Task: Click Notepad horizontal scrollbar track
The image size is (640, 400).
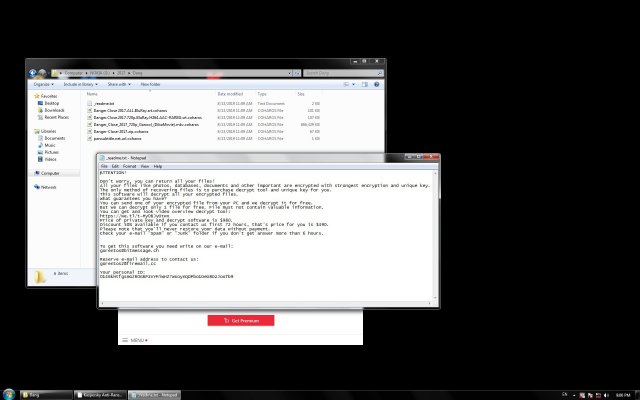Action: pyautogui.click(x=266, y=303)
